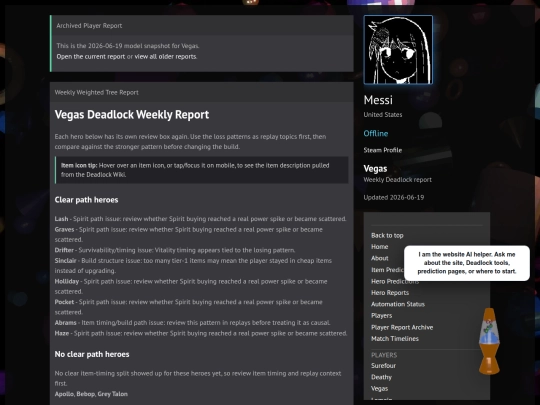Click the Drifter hero entry text
The height and width of the screenshot is (405, 540).
pos(175,250)
